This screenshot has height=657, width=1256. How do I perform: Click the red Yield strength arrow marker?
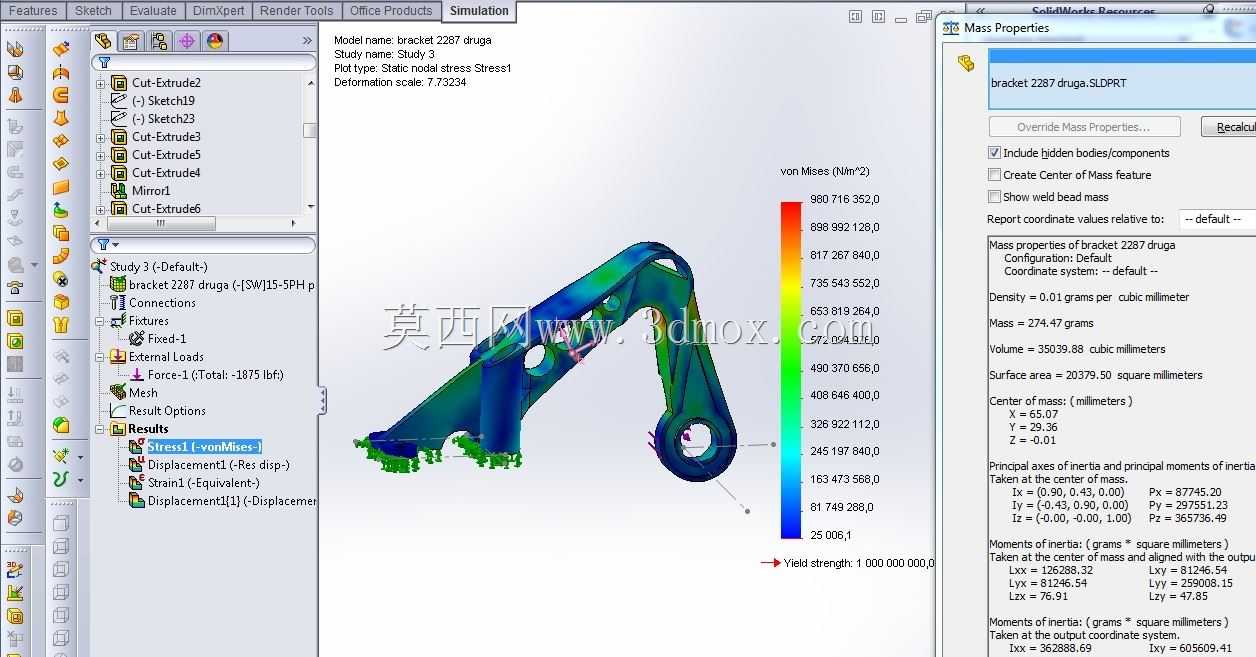[770, 563]
